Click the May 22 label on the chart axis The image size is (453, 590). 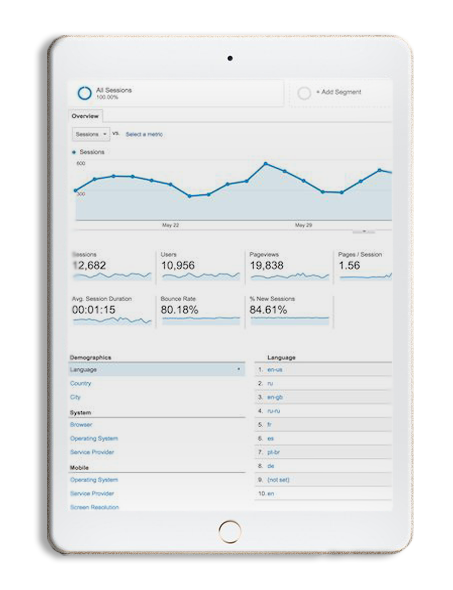click(x=170, y=225)
